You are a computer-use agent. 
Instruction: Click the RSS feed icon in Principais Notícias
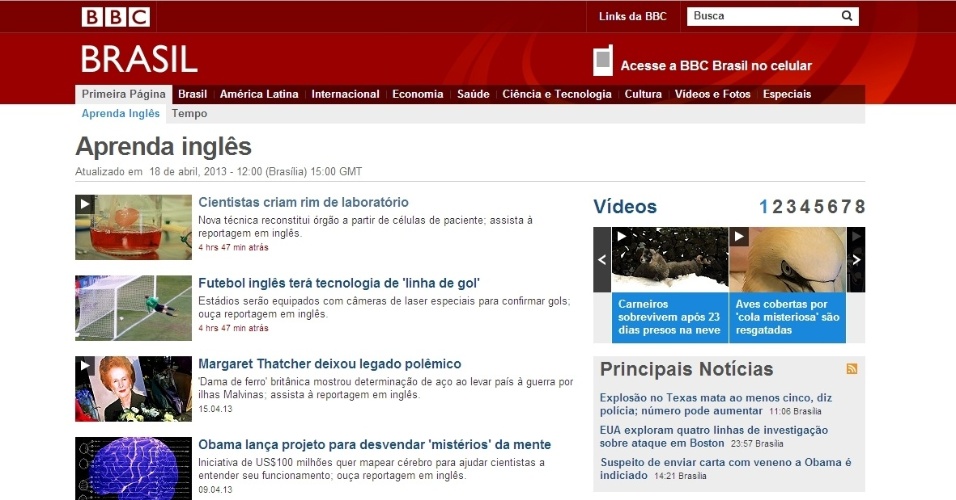click(x=852, y=368)
